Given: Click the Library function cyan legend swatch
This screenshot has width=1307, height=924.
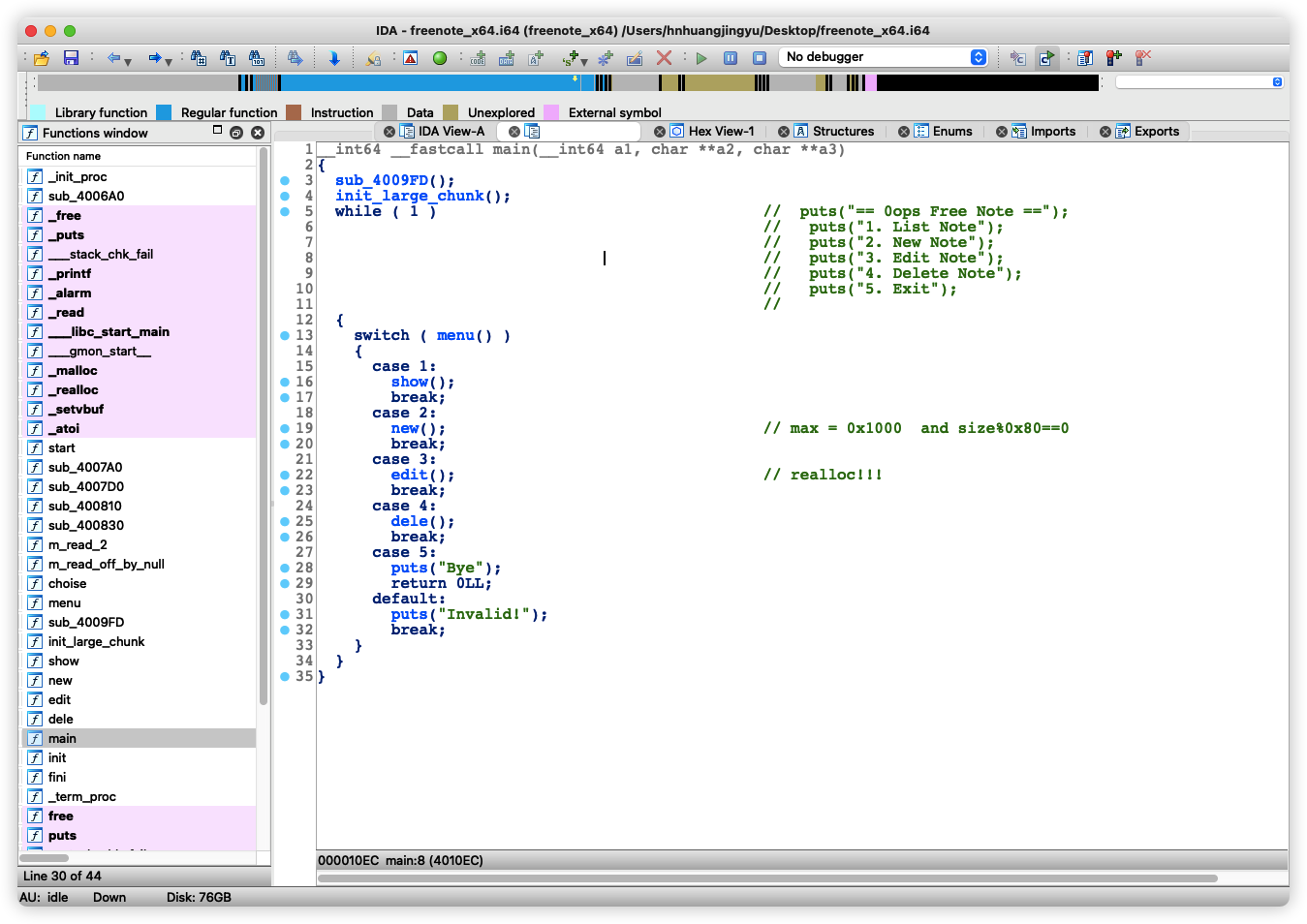Looking at the screenshot, I should pos(38,112).
